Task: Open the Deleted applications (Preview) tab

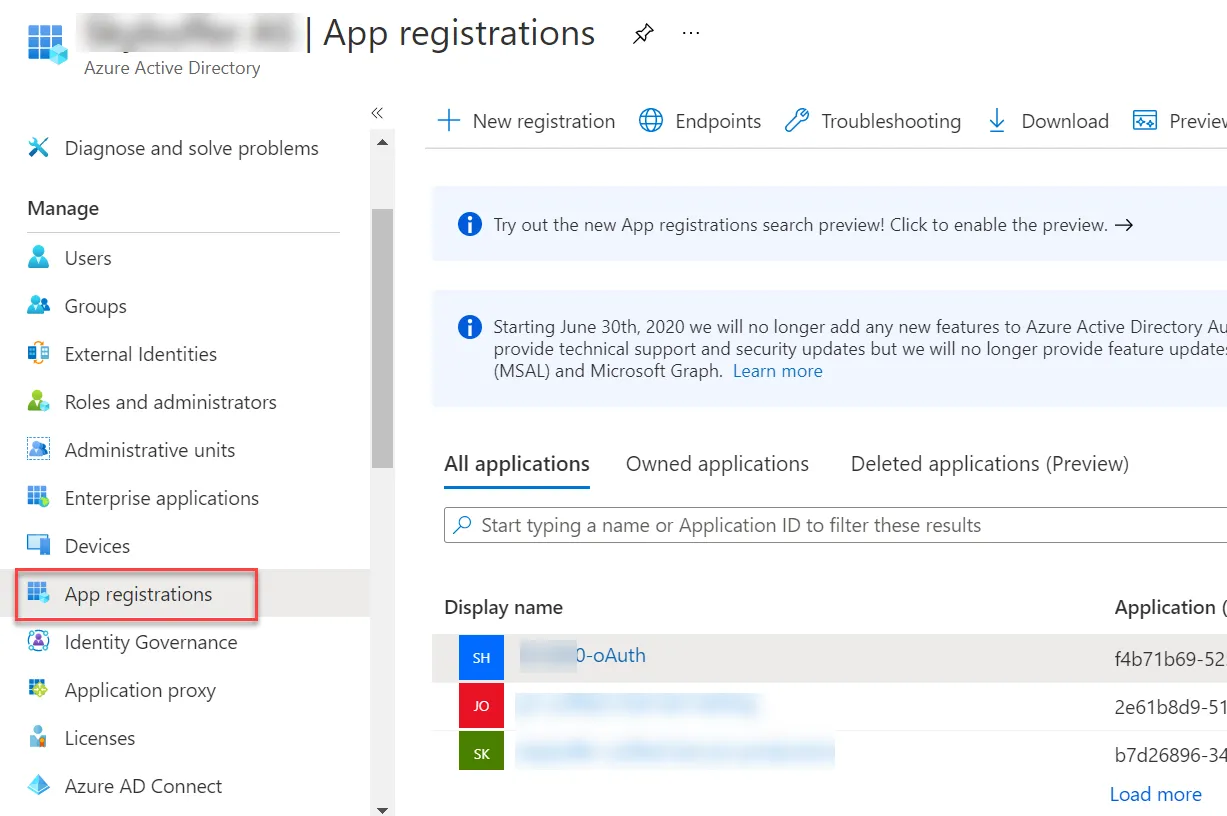Action: click(990, 464)
